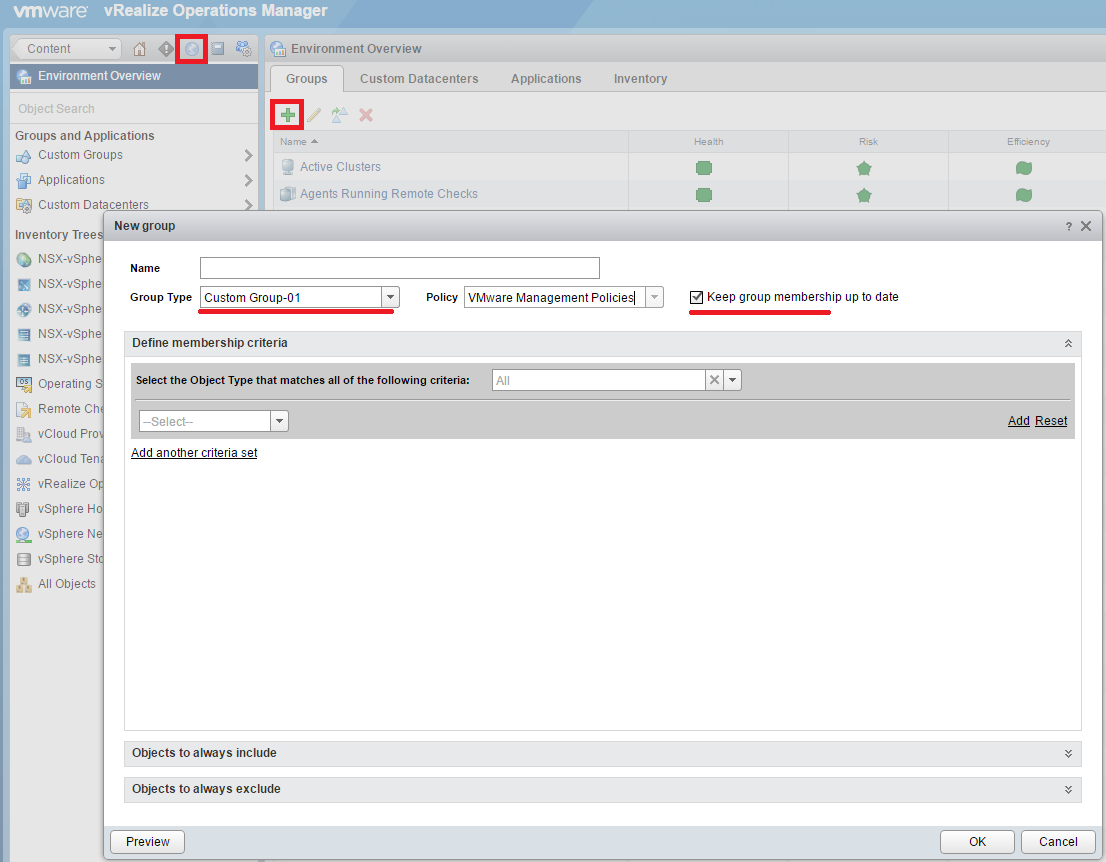Screen dimensions: 1106x862
Task: Click the red X delete group icon
Action: 366,115
